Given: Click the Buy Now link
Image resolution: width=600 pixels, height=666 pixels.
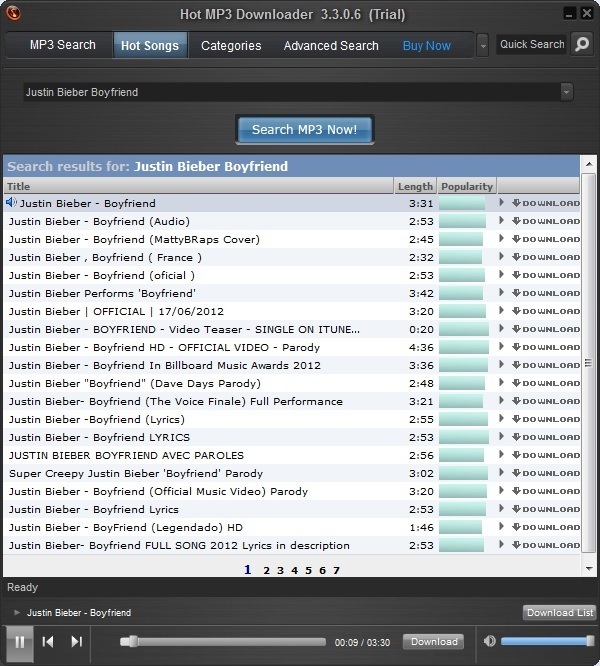Looking at the screenshot, I should [x=426, y=45].
